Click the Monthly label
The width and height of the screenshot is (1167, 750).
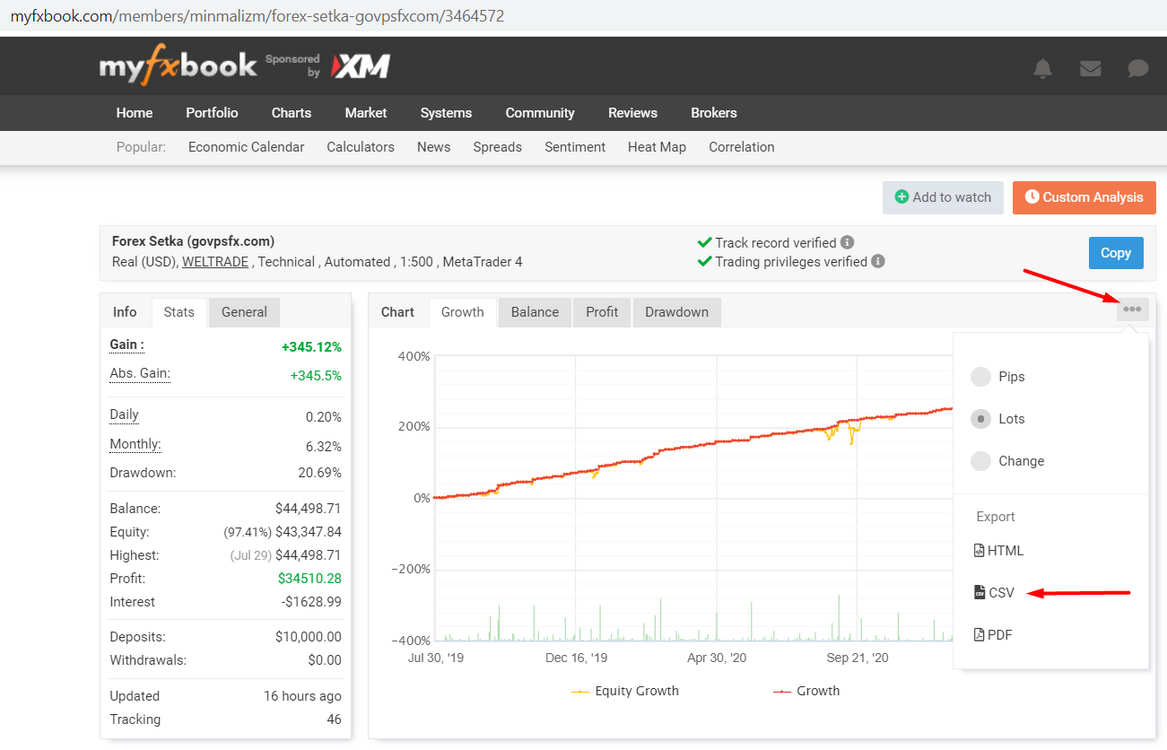135,444
